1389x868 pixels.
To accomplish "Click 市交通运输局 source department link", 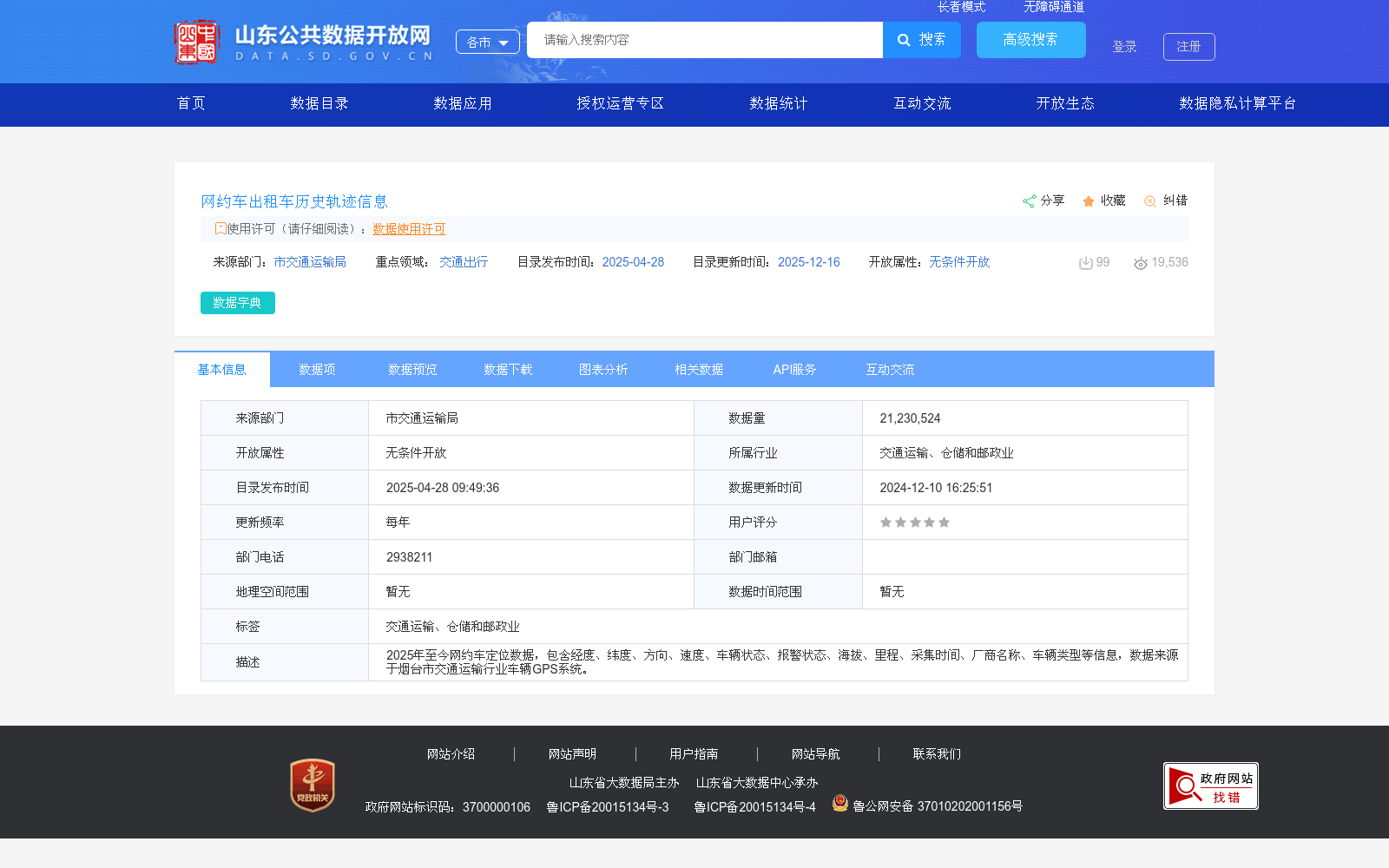I will (310, 262).
